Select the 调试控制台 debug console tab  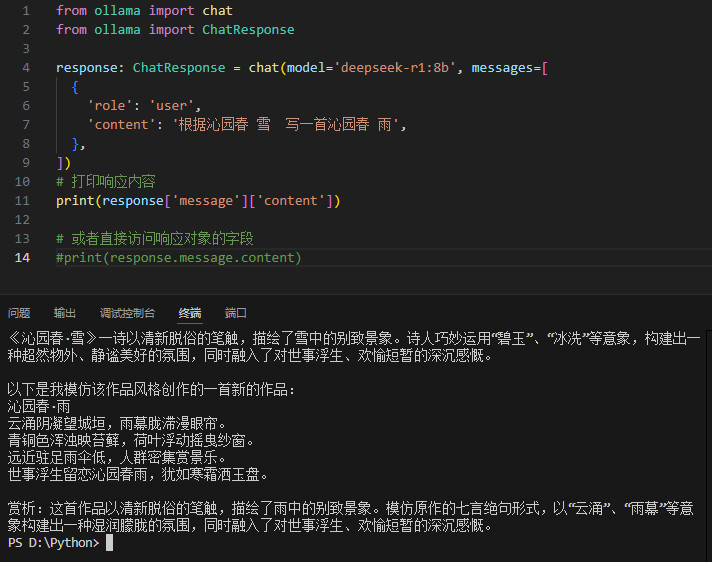[x=127, y=313]
